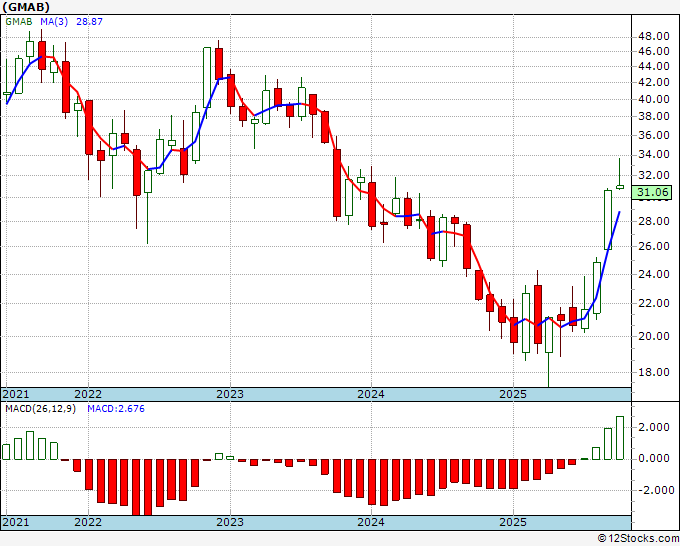
Task: Click the 42.00 price axis label
Action: [654, 82]
